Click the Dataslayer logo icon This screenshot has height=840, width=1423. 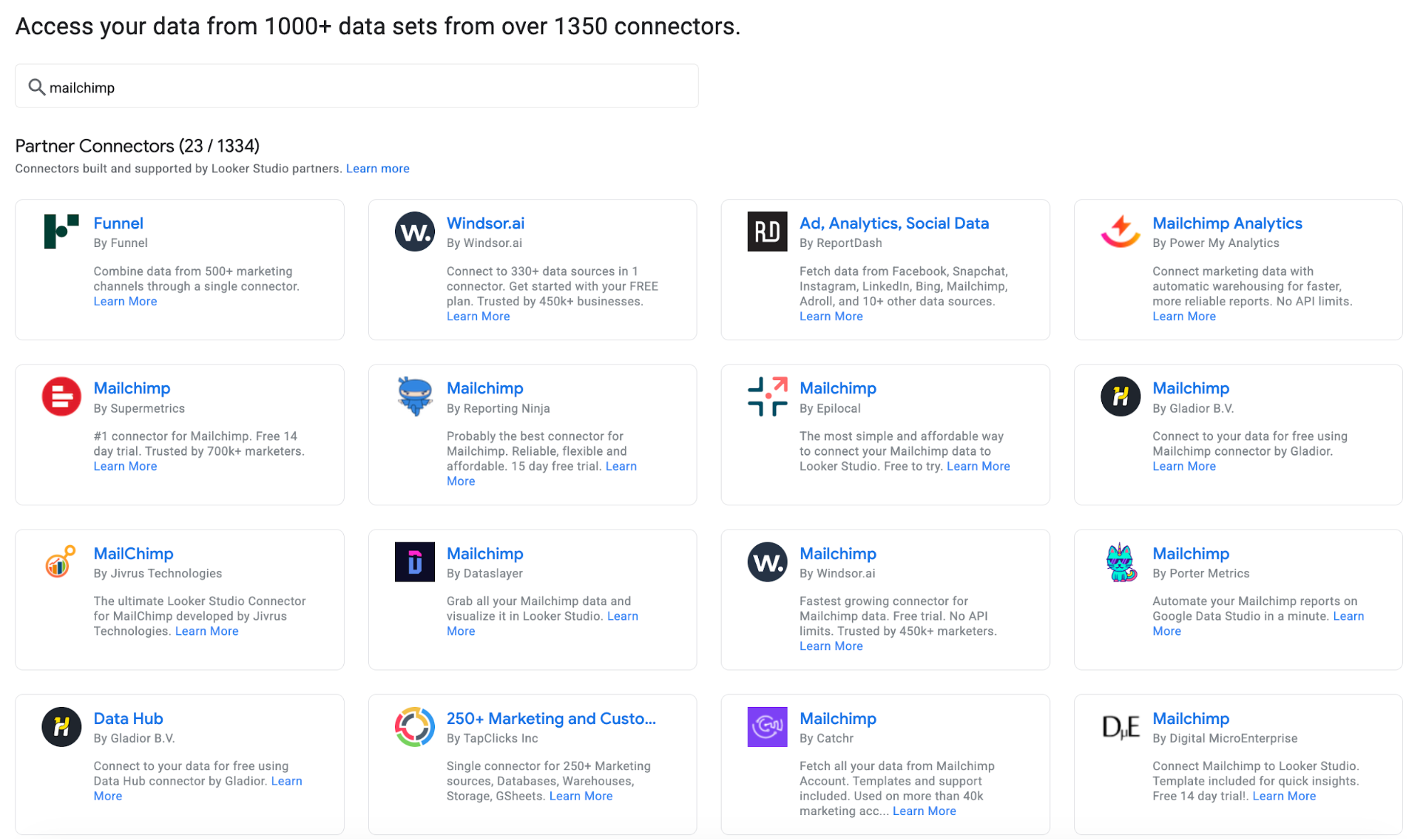414,562
